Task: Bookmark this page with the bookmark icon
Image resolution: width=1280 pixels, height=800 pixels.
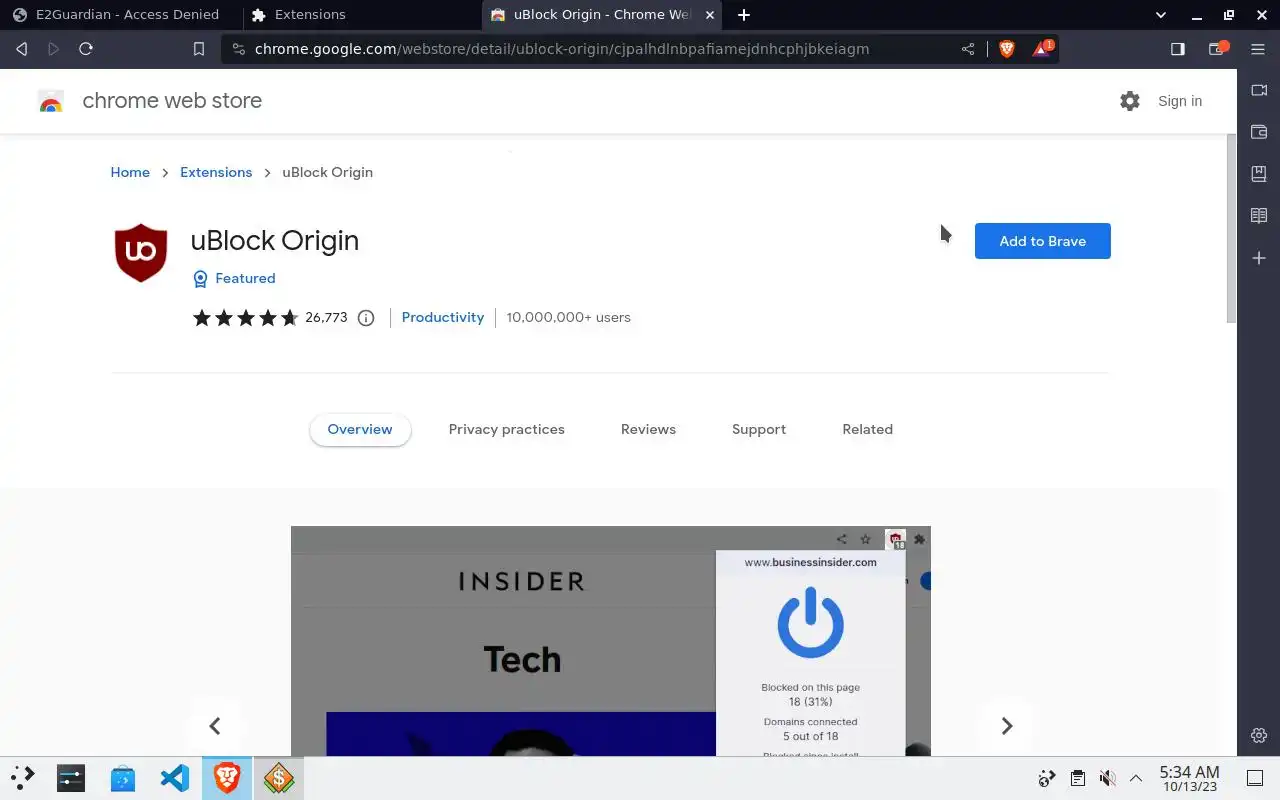Action: pos(199,49)
